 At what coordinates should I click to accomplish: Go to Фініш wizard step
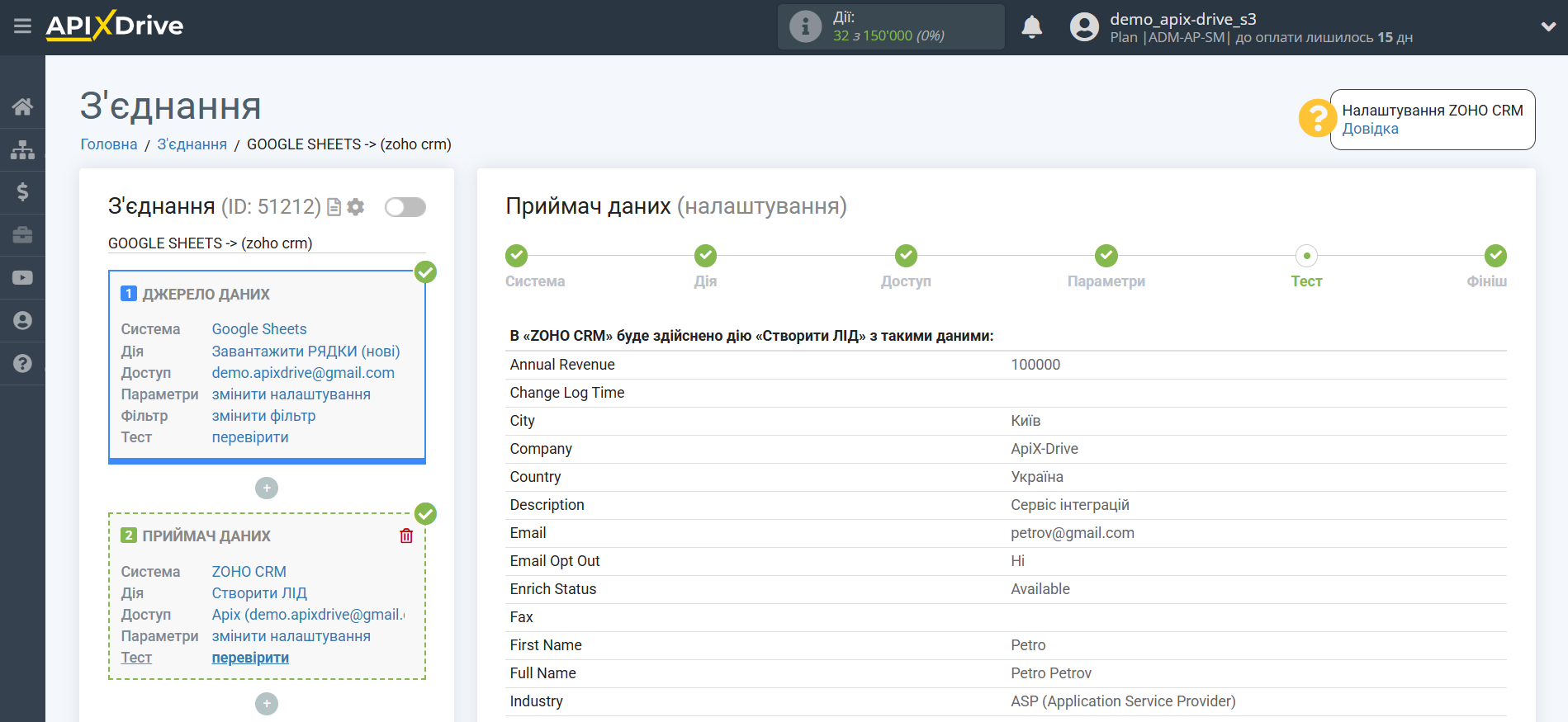pyautogui.click(x=1495, y=256)
